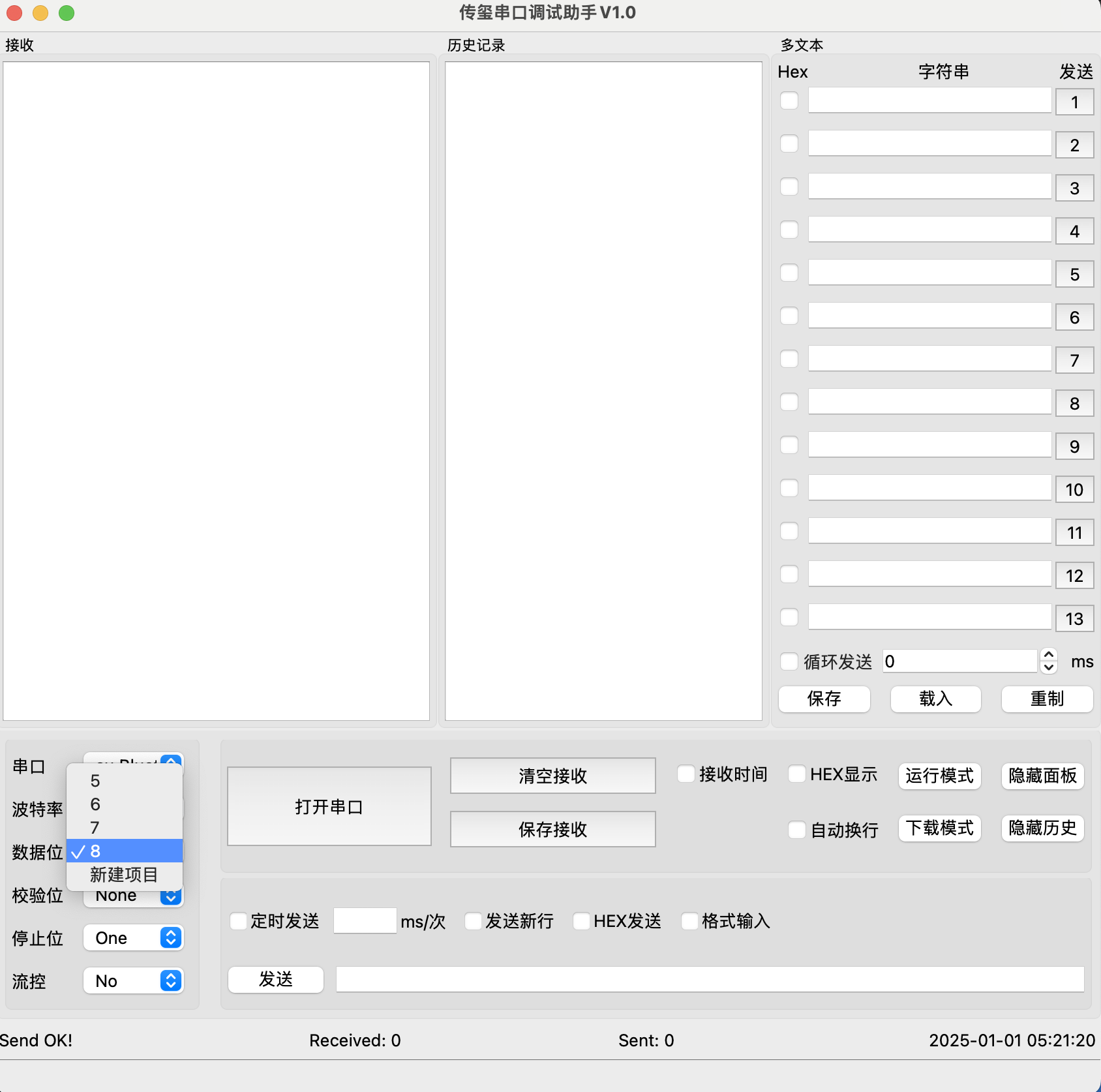1101x1092 pixels.
Task: Enable the 循环发送 checkbox
Action: [x=789, y=661]
